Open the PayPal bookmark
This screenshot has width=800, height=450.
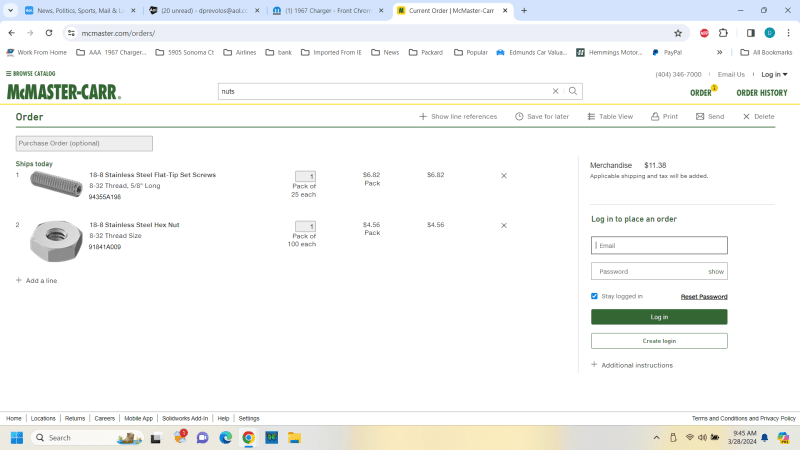click(x=667, y=53)
